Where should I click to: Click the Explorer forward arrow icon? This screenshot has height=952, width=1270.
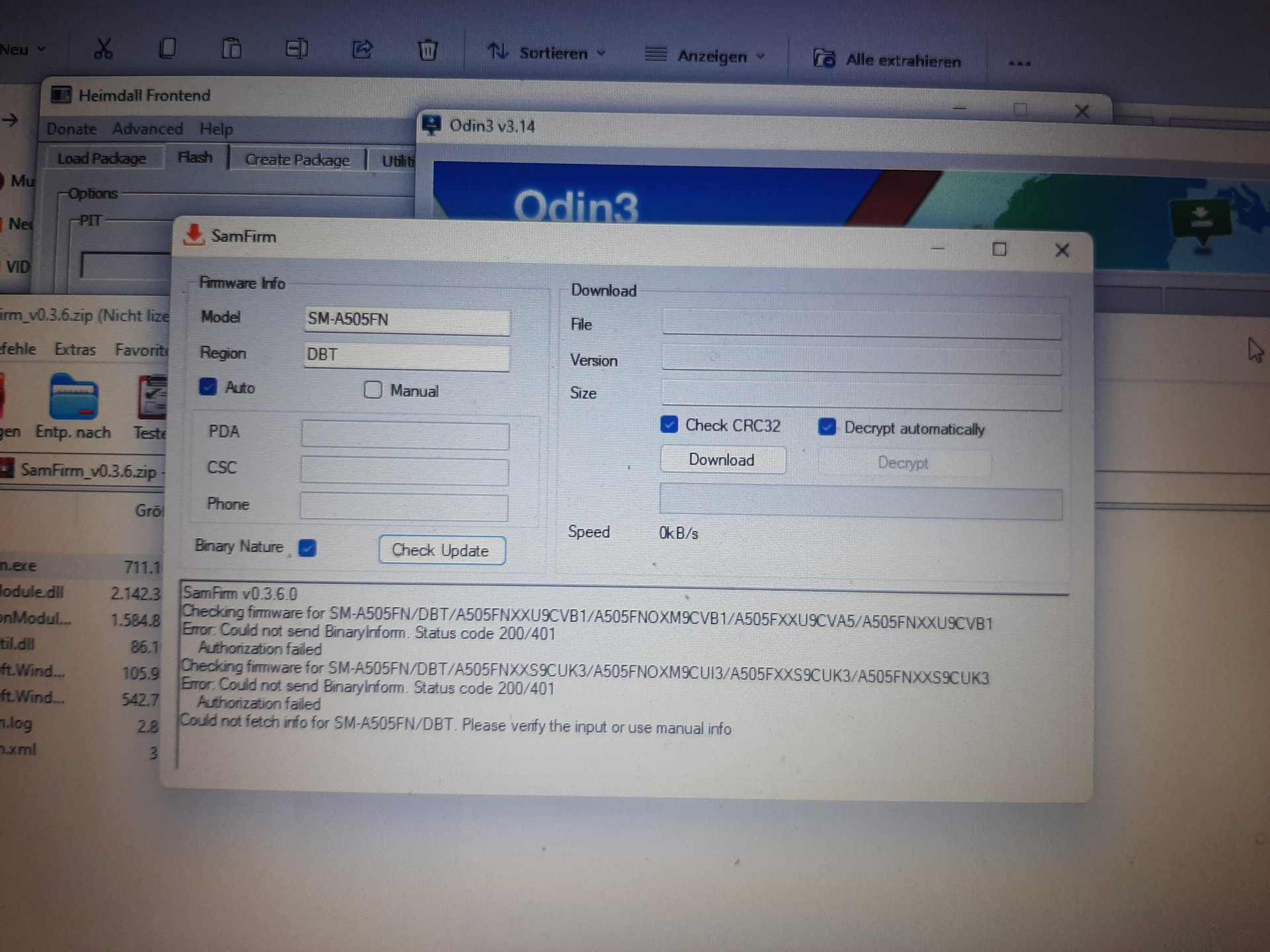pos(10,120)
